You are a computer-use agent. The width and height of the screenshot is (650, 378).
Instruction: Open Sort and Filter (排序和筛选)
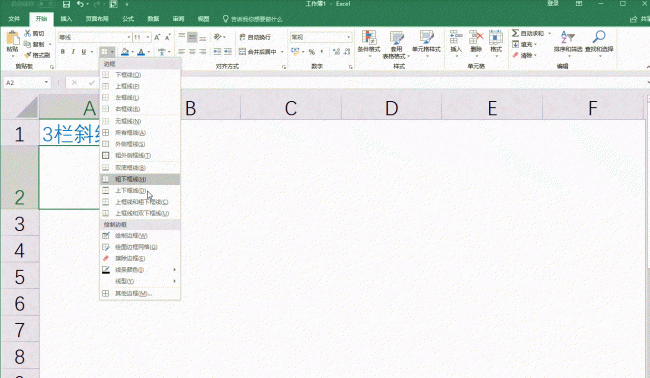pos(568,43)
